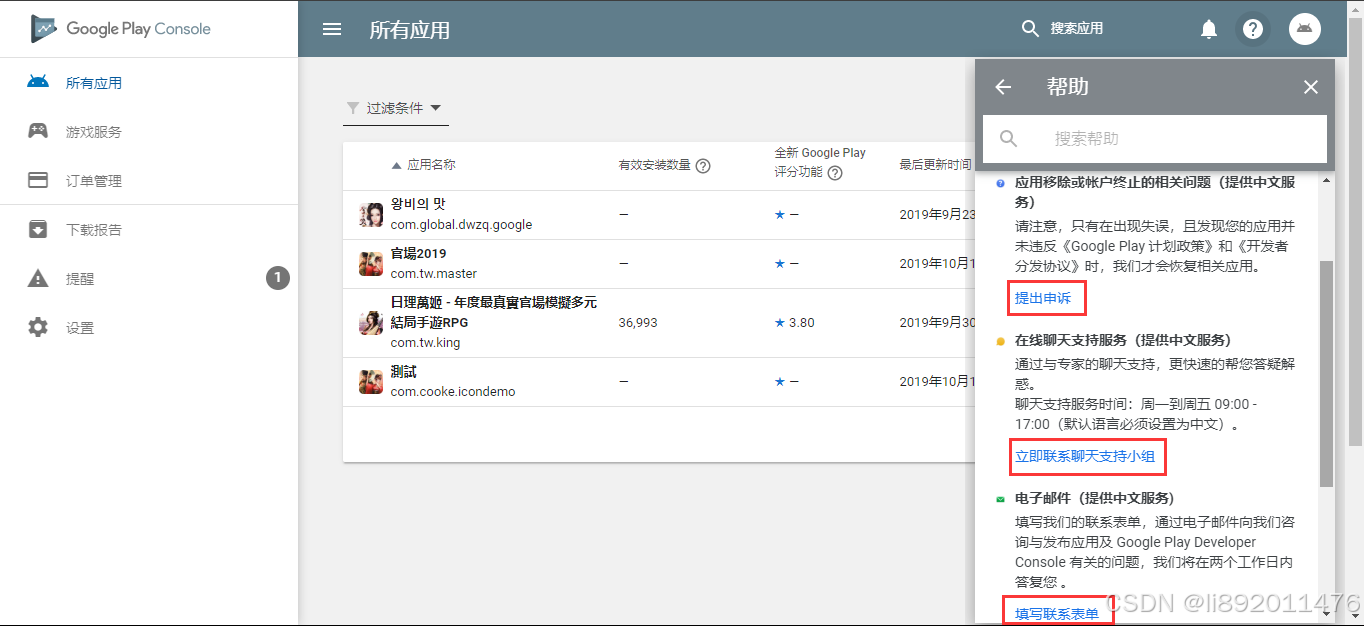Click the 填写联系表单 link
The width and height of the screenshot is (1364, 626).
[1057, 614]
